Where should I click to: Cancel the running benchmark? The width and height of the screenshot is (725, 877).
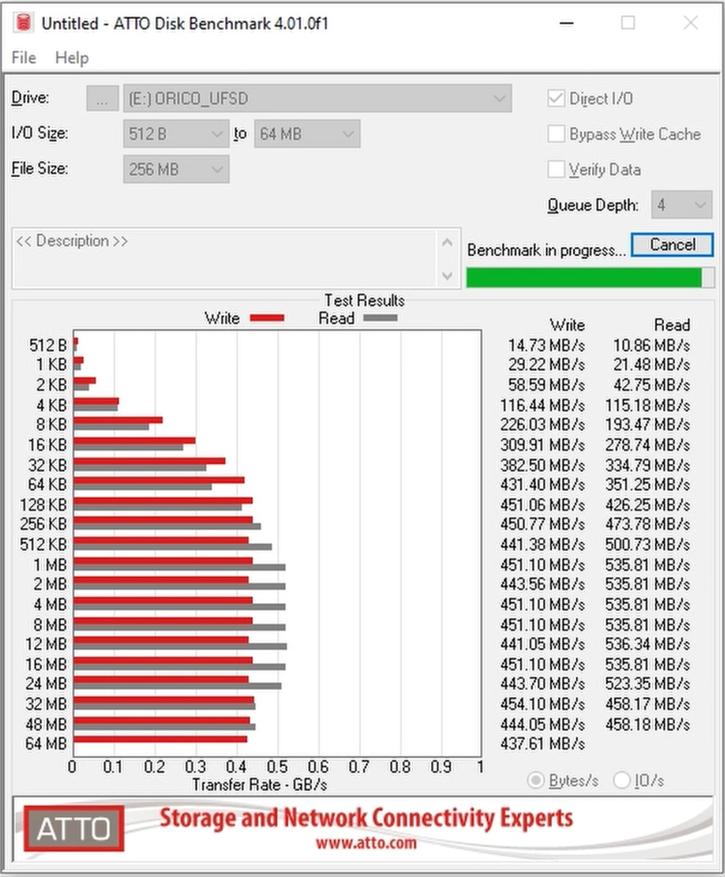pyautogui.click(x=672, y=245)
